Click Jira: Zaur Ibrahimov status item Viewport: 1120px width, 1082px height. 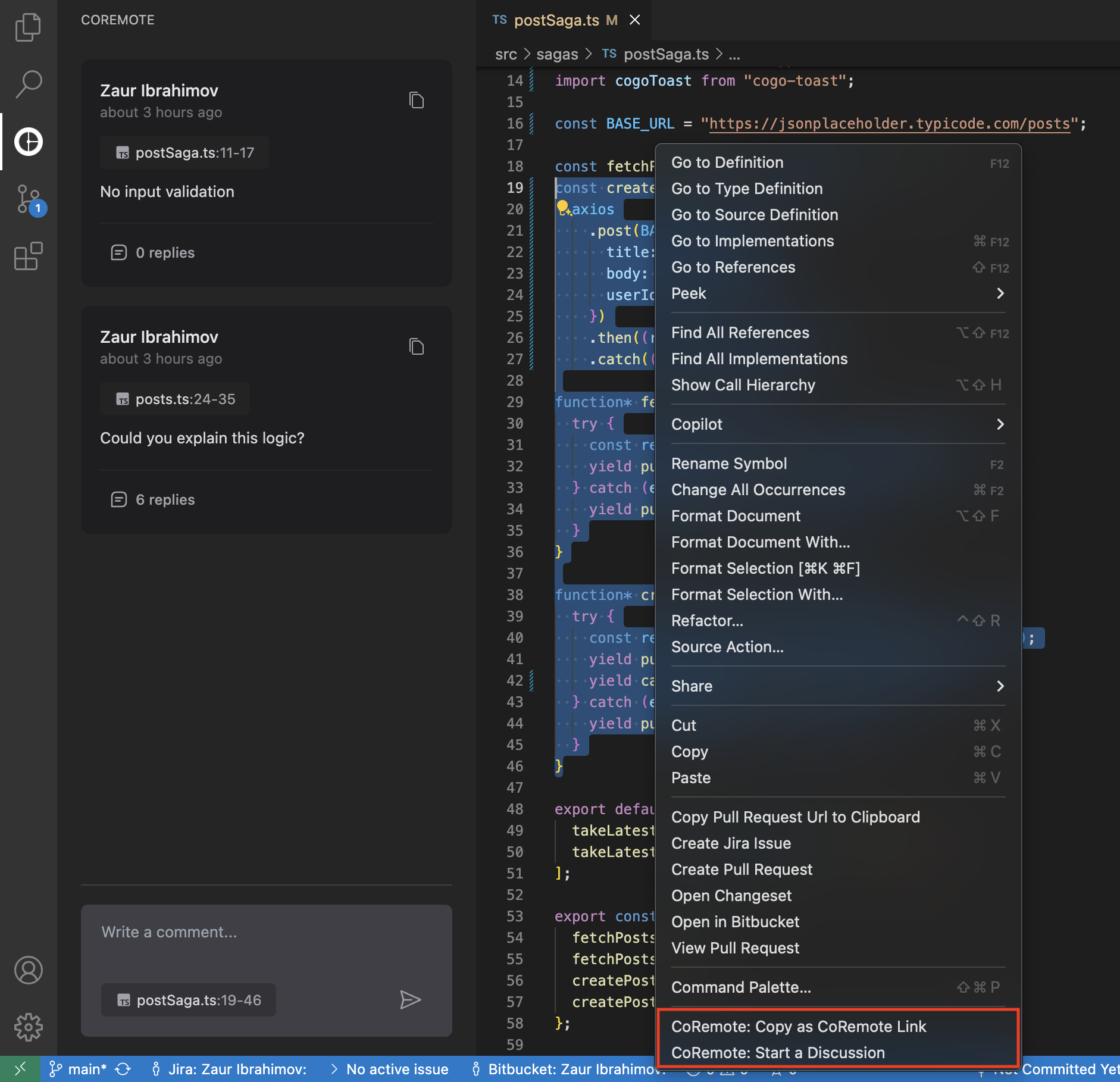pyautogui.click(x=229, y=1069)
